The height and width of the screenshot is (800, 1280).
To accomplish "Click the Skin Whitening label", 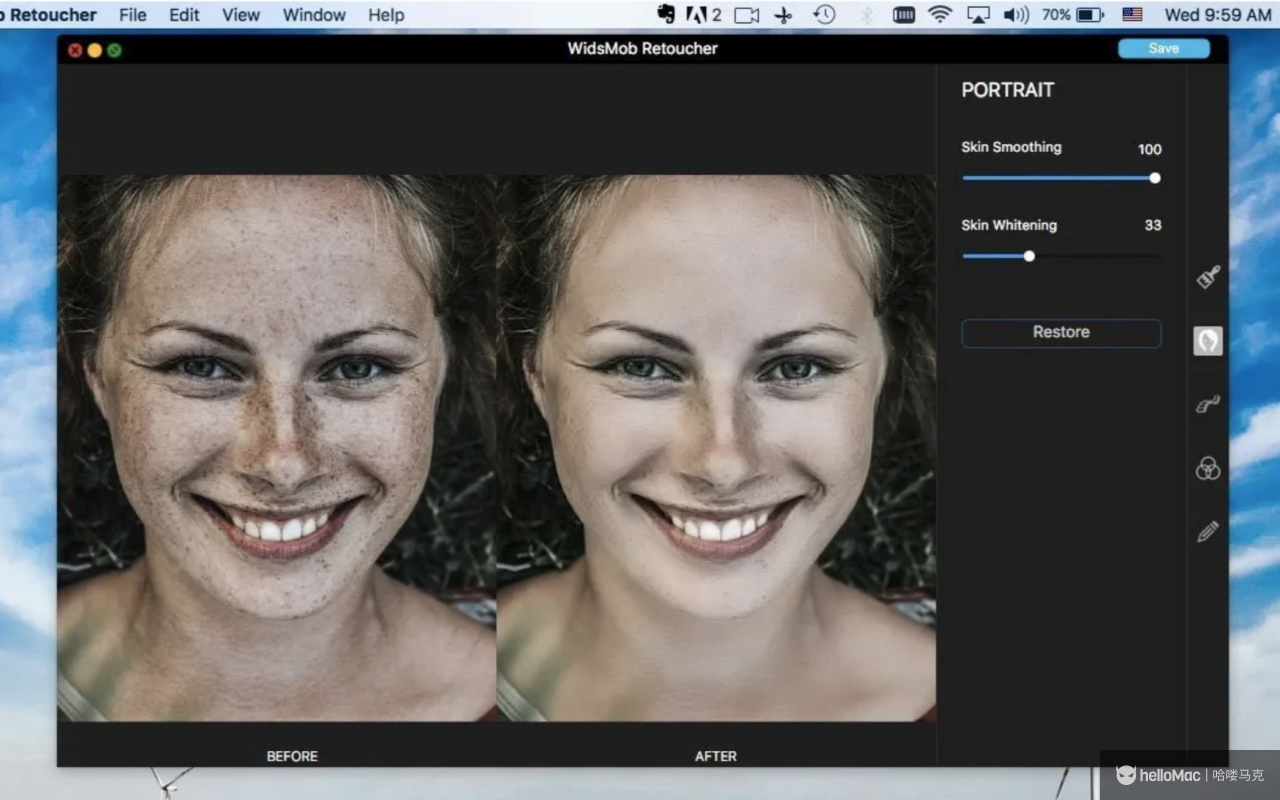I will coord(1009,225).
